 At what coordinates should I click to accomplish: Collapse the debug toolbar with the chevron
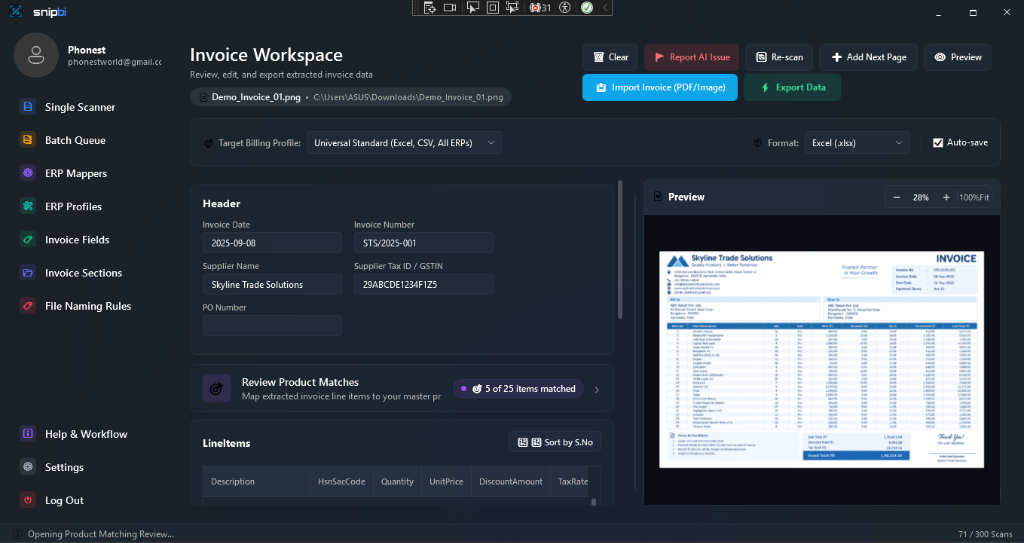point(605,8)
